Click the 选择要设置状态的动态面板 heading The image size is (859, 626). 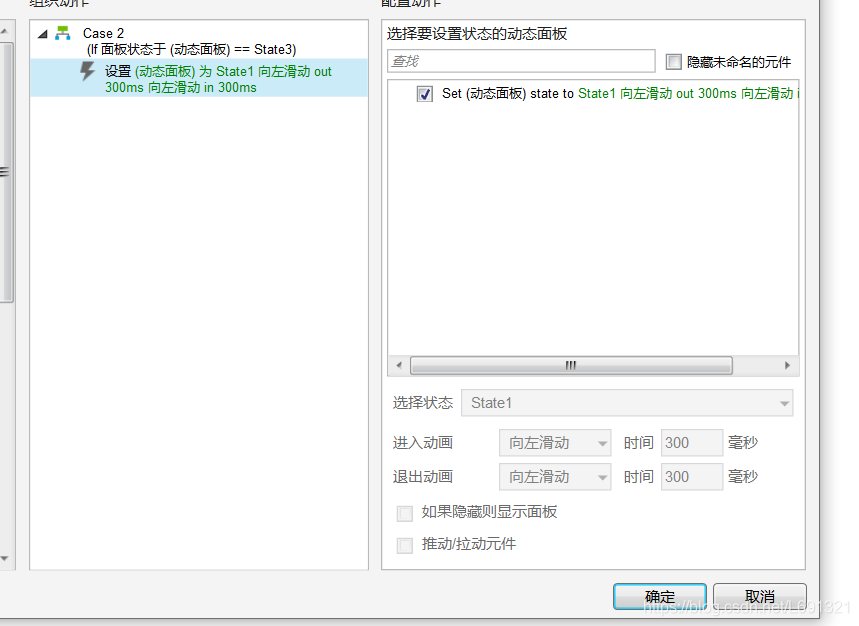[x=477, y=34]
